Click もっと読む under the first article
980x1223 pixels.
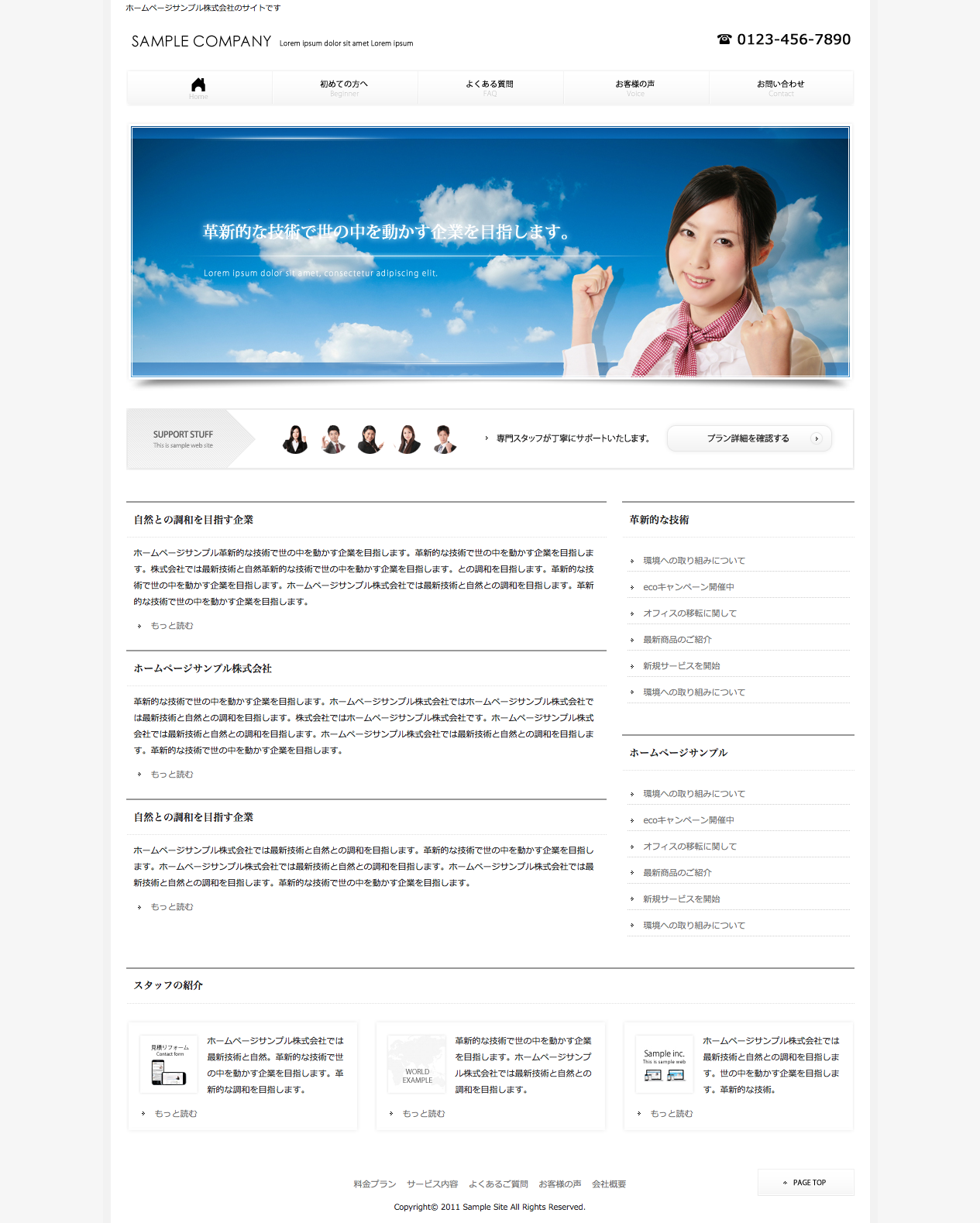coord(171,626)
